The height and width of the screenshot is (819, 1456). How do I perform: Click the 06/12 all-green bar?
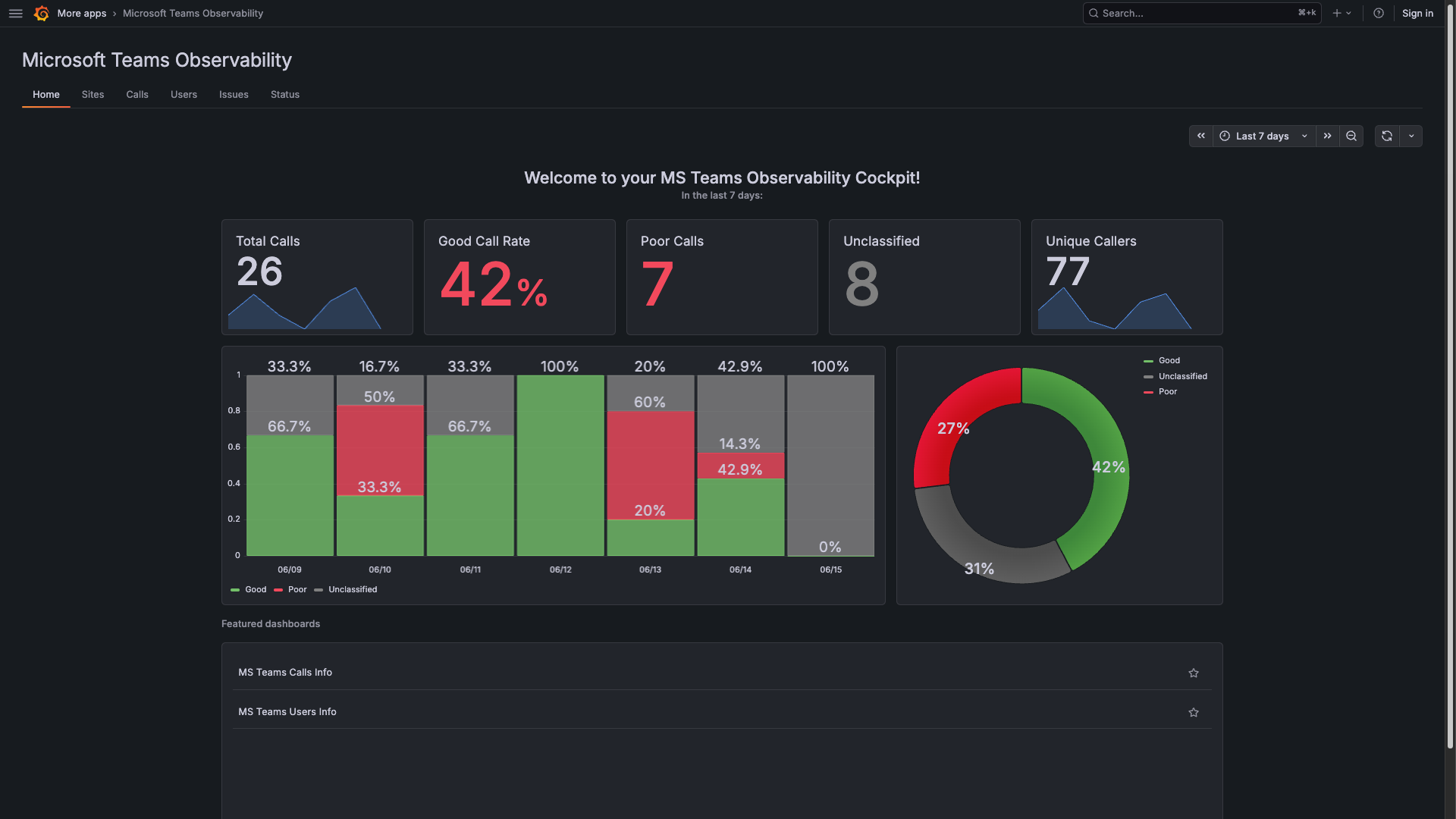coord(560,466)
